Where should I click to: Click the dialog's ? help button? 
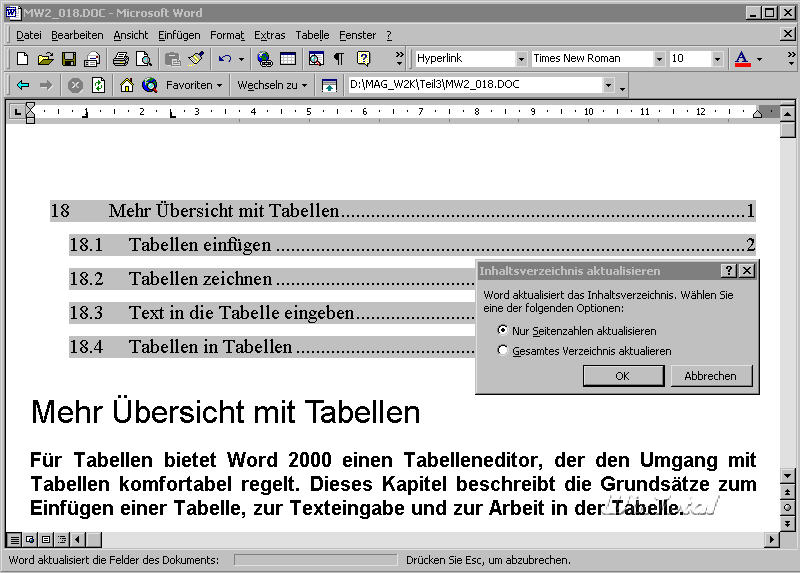(729, 271)
